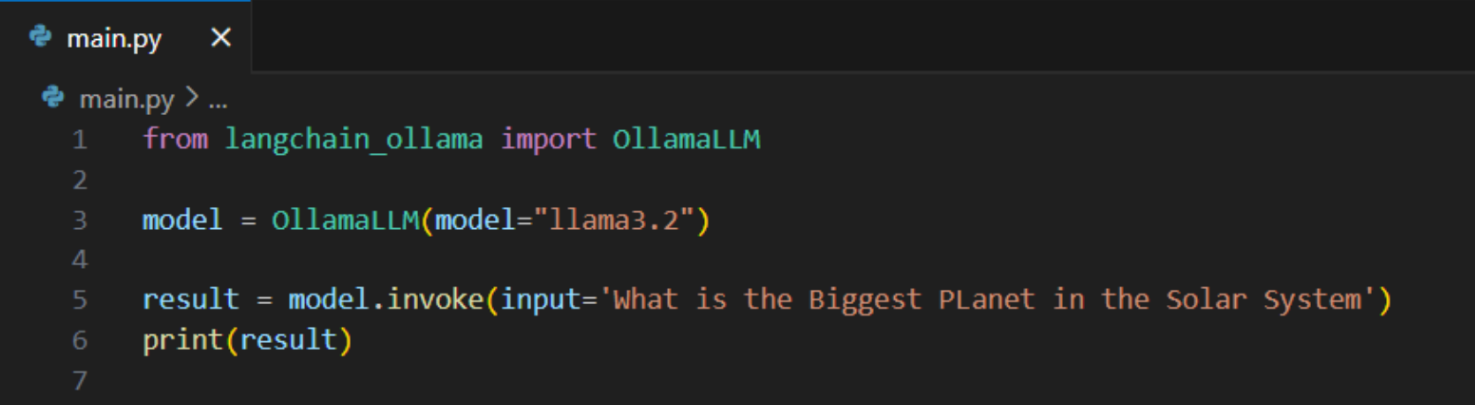
Task: Expand the breadcrumb chevron after main.py
Action: coord(191,98)
